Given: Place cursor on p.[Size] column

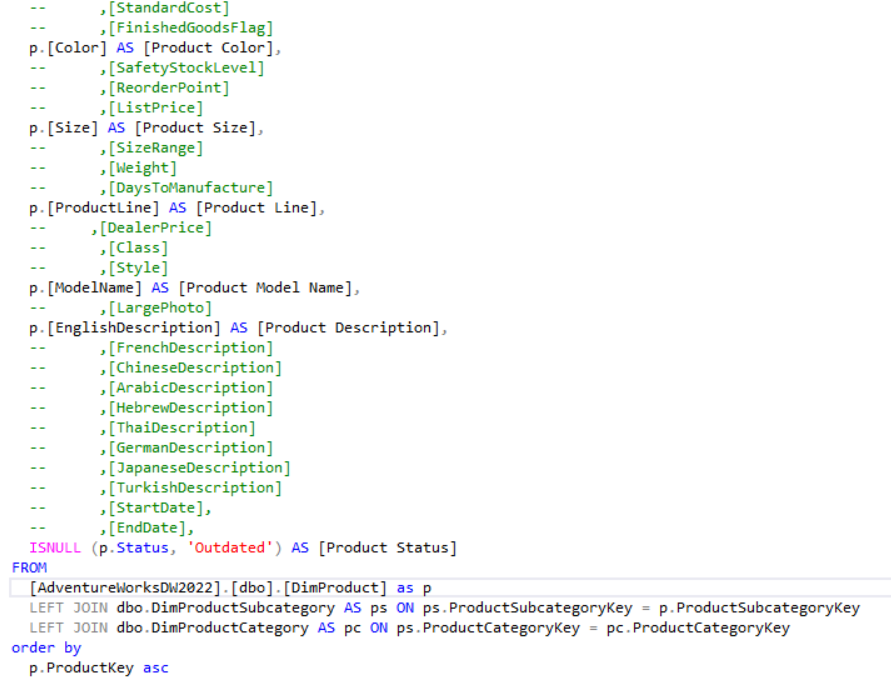Looking at the screenshot, I should (x=64, y=128).
